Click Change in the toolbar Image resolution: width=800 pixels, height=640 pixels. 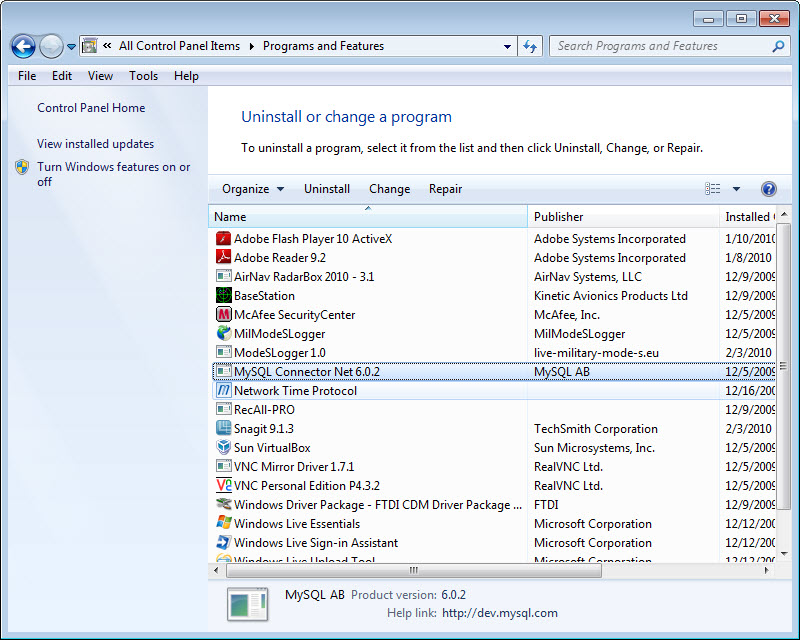pos(390,189)
